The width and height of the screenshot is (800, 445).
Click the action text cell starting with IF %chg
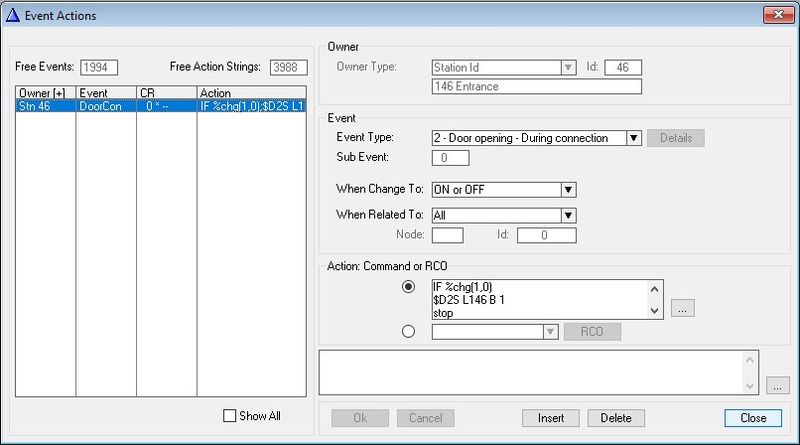[252, 106]
